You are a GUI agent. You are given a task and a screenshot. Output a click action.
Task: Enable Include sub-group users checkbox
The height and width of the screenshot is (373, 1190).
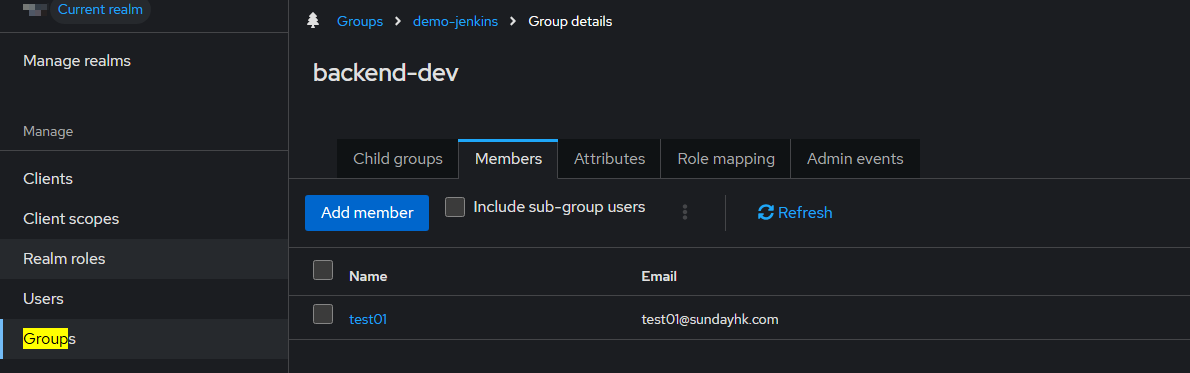pos(455,207)
